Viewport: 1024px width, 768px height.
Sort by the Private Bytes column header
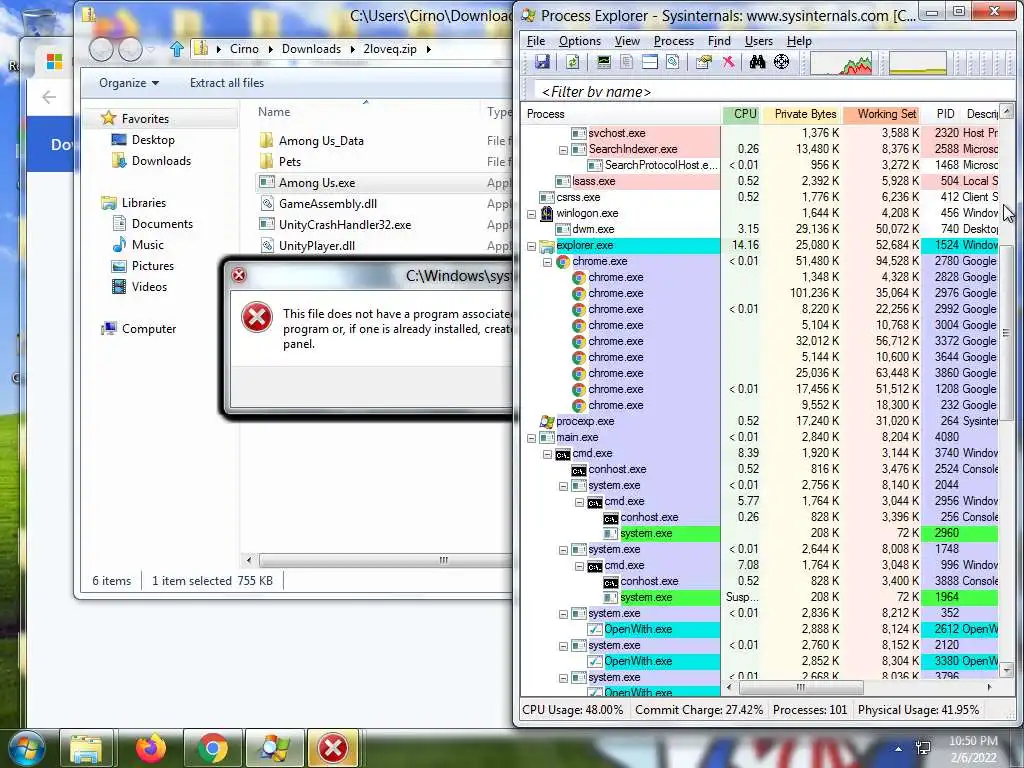click(805, 114)
